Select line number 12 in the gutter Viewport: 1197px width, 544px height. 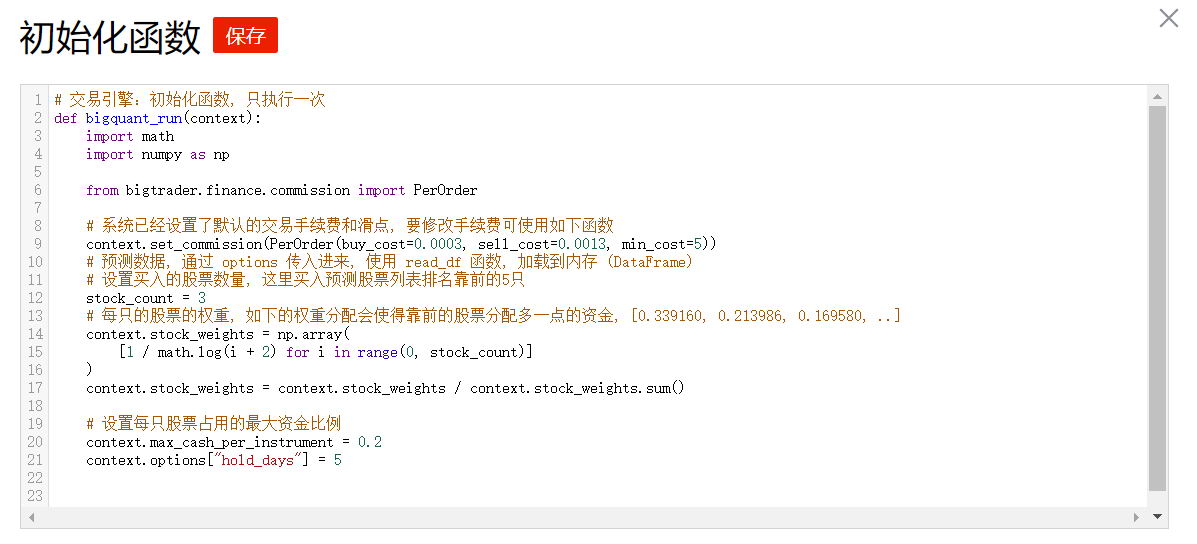(35, 298)
